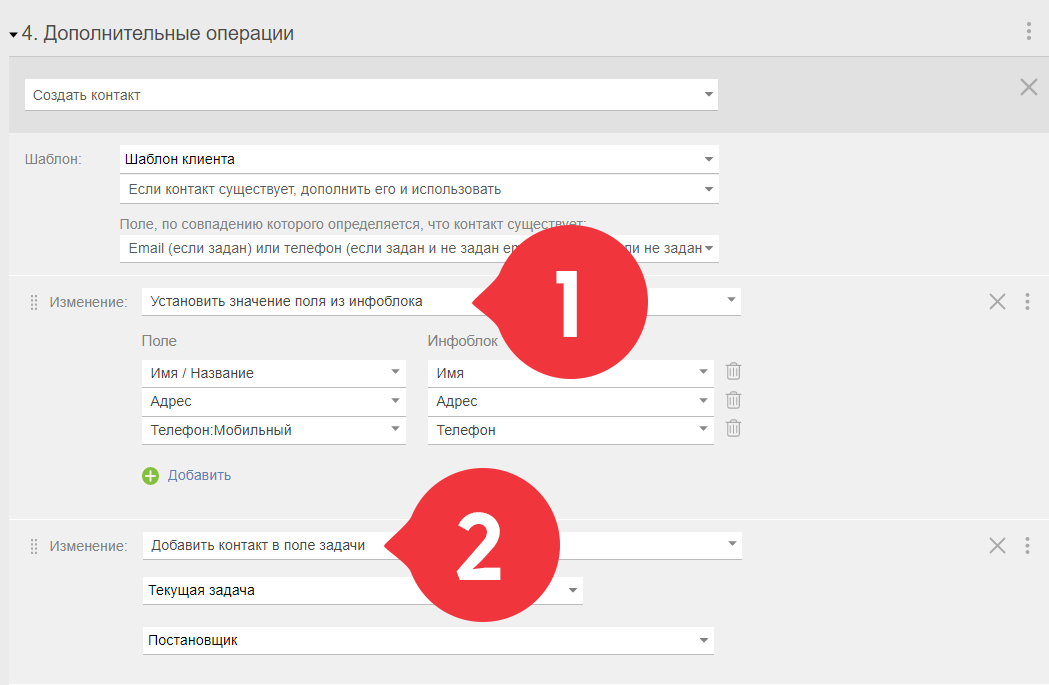Image resolution: width=1049 pixels, height=685 pixels.
Task: Open the 'Если контакт существует' behavior dropdown
Action: click(x=419, y=189)
